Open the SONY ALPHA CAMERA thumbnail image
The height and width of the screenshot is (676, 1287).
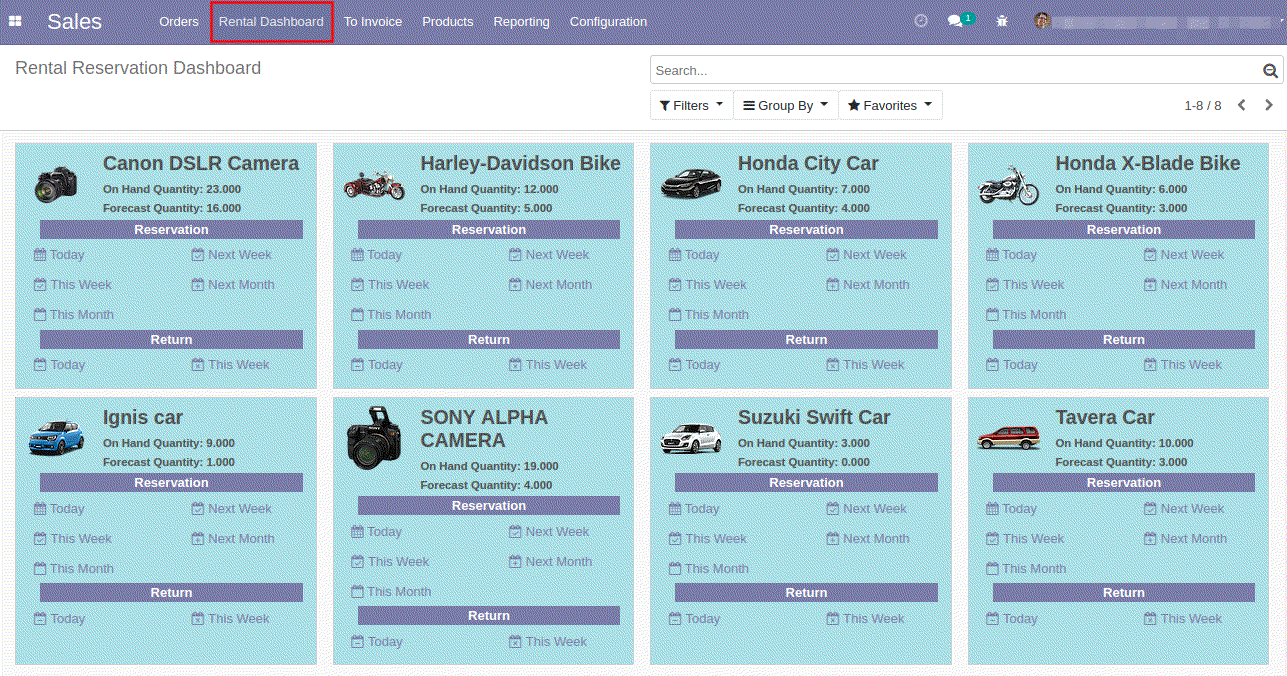374,438
